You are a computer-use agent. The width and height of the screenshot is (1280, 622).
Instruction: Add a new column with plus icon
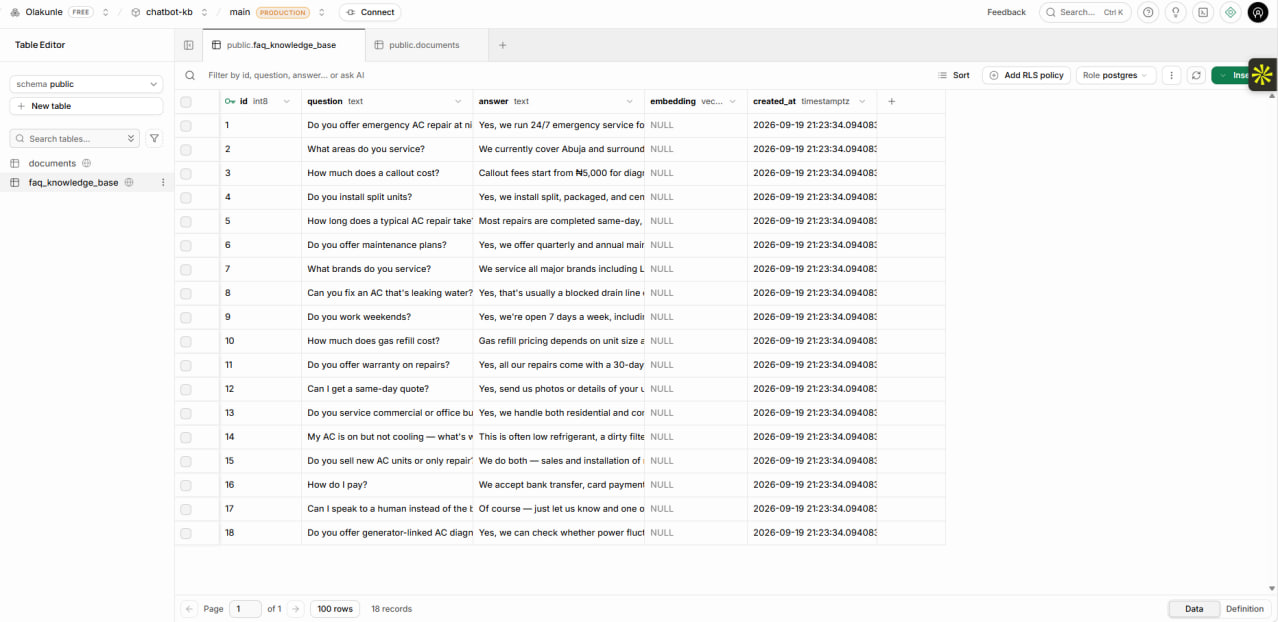point(892,101)
